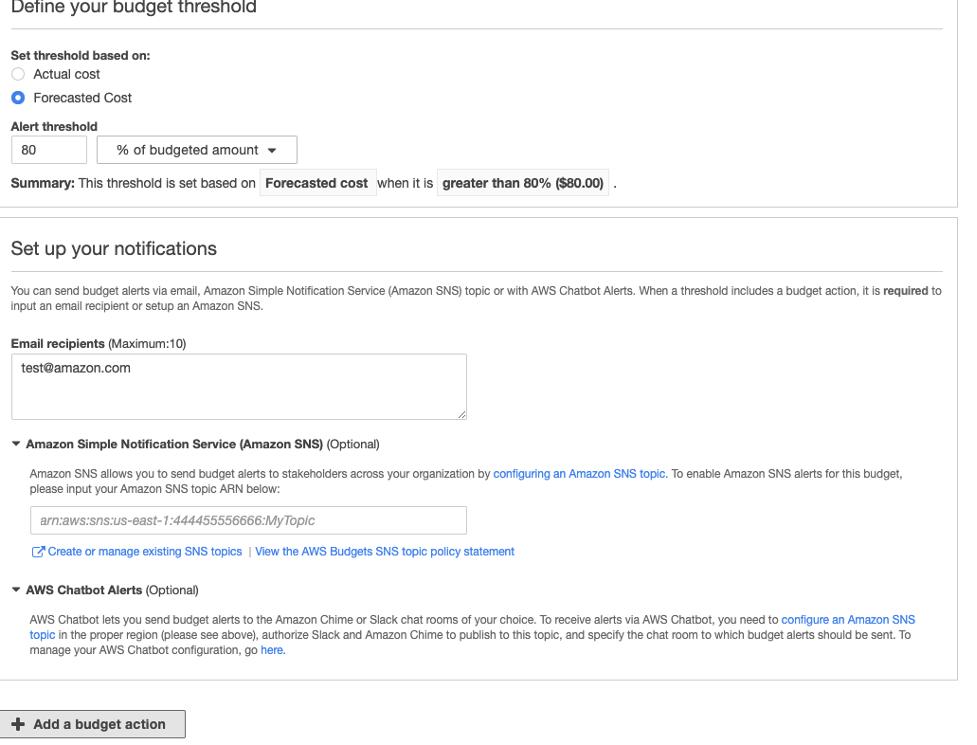The height and width of the screenshot is (745, 977).
Task: Select the Forecasted Cost radio button
Action: pos(17,97)
